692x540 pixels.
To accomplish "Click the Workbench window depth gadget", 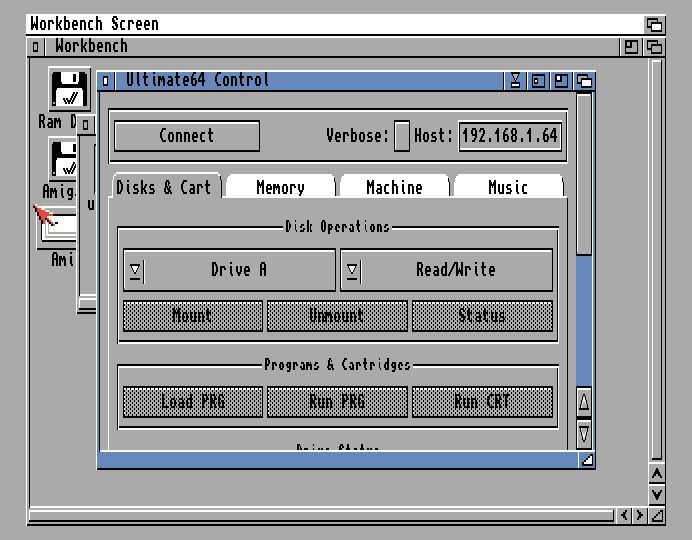I will click(x=654, y=46).
